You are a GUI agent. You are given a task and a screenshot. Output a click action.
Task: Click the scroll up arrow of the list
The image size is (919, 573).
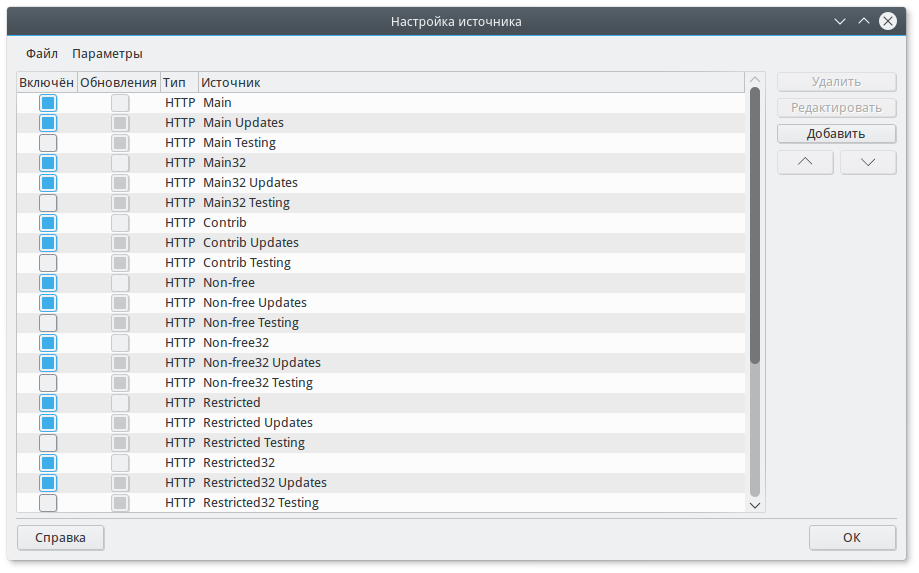755,80
